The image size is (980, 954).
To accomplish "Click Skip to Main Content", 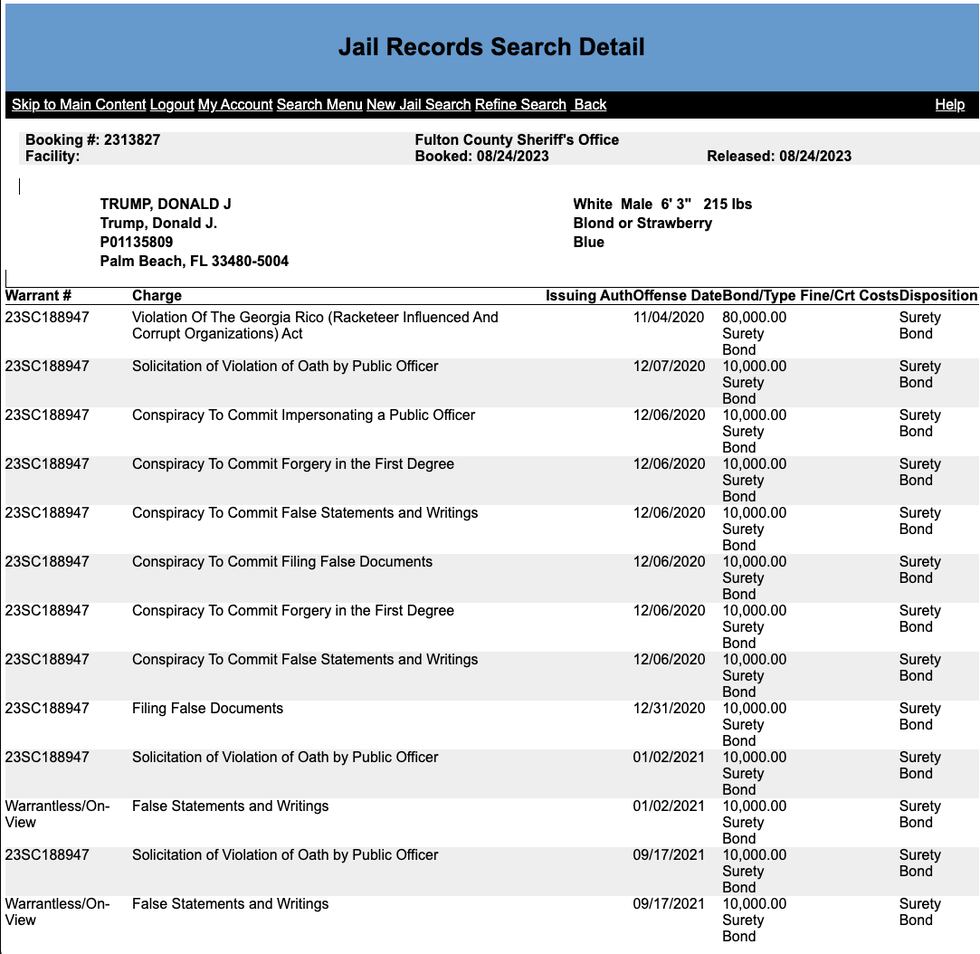I will (x=79, y=104).
